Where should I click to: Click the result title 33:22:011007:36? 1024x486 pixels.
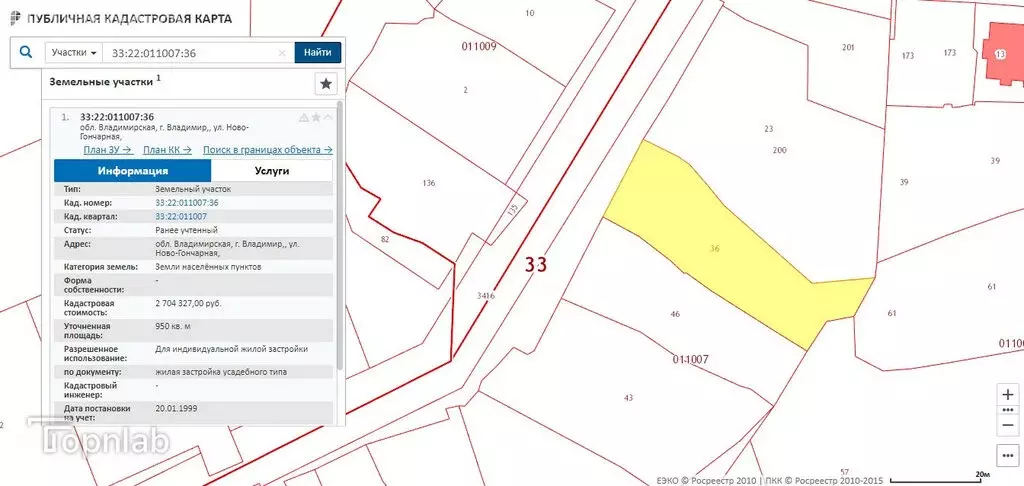[117, 117]
